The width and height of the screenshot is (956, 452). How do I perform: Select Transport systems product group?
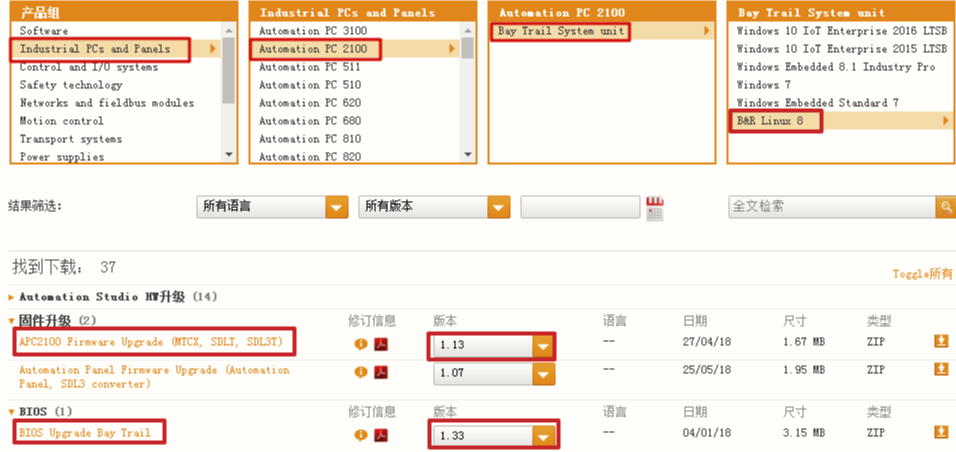pos(71,139)
